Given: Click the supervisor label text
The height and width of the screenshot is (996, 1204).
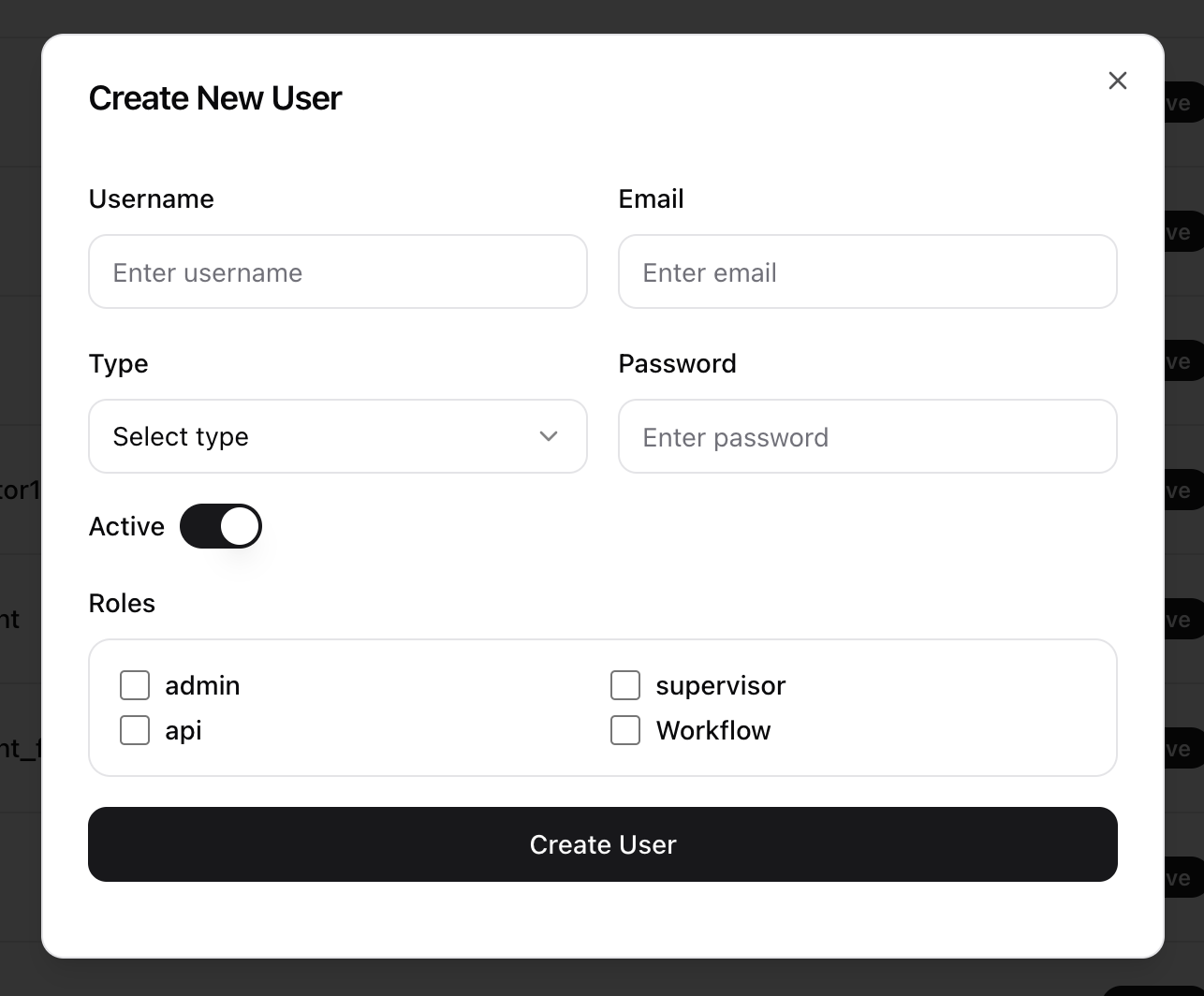Looking at the screenshot, I should coord(720,686).
